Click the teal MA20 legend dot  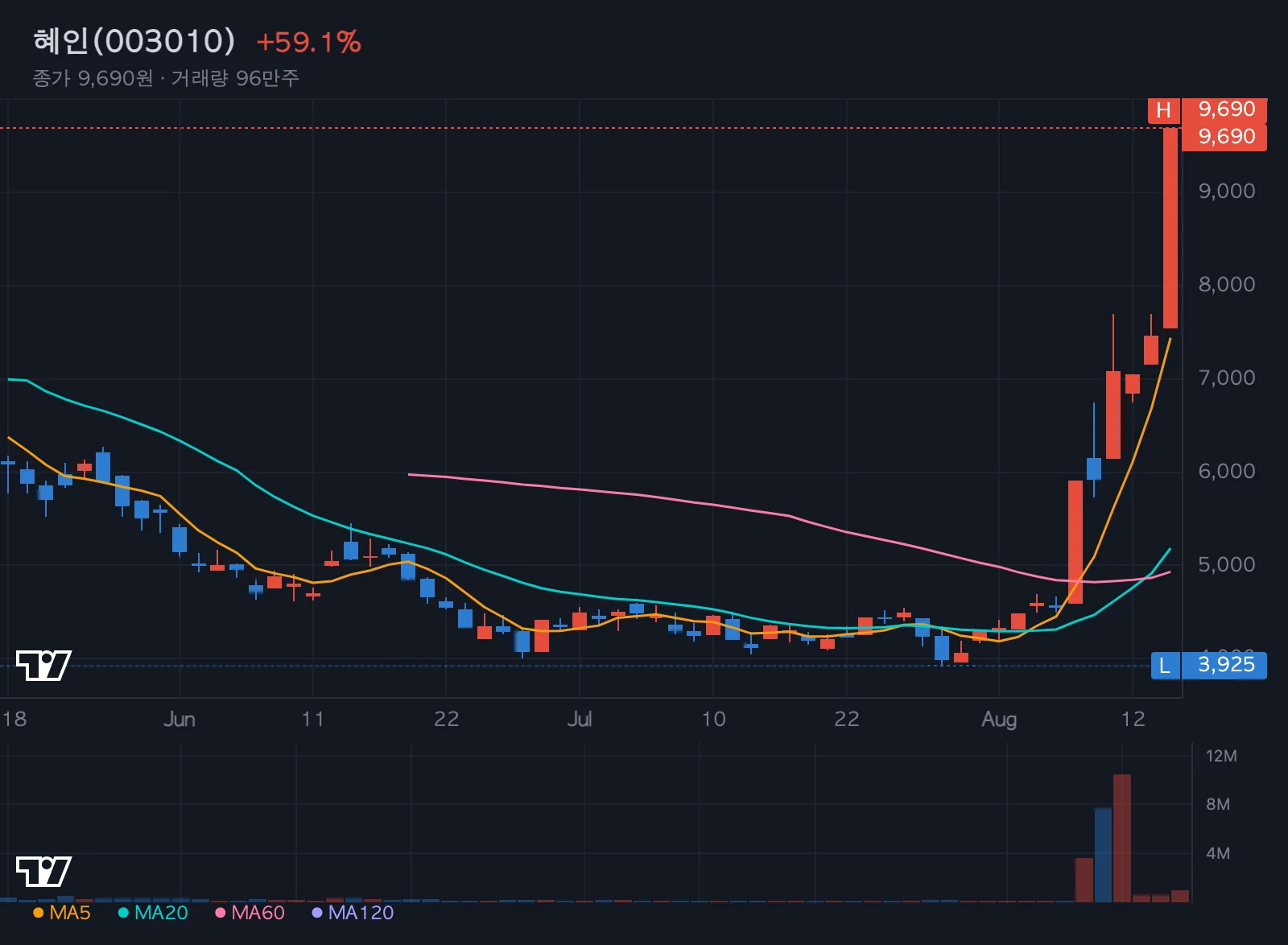(123, 913)
